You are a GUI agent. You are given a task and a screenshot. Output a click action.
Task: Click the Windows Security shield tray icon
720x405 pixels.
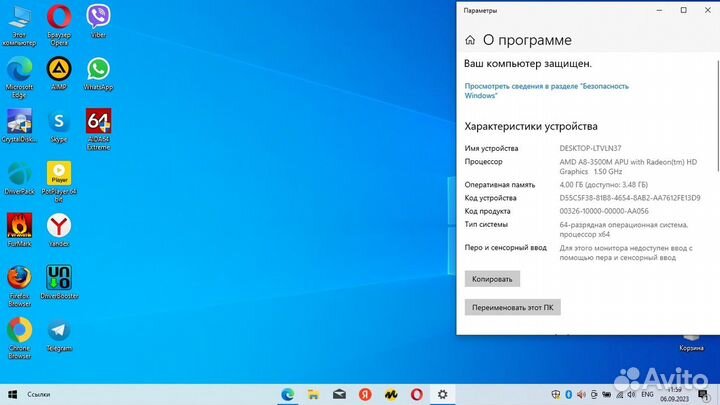pyautogui.click(x=556, y=394)
